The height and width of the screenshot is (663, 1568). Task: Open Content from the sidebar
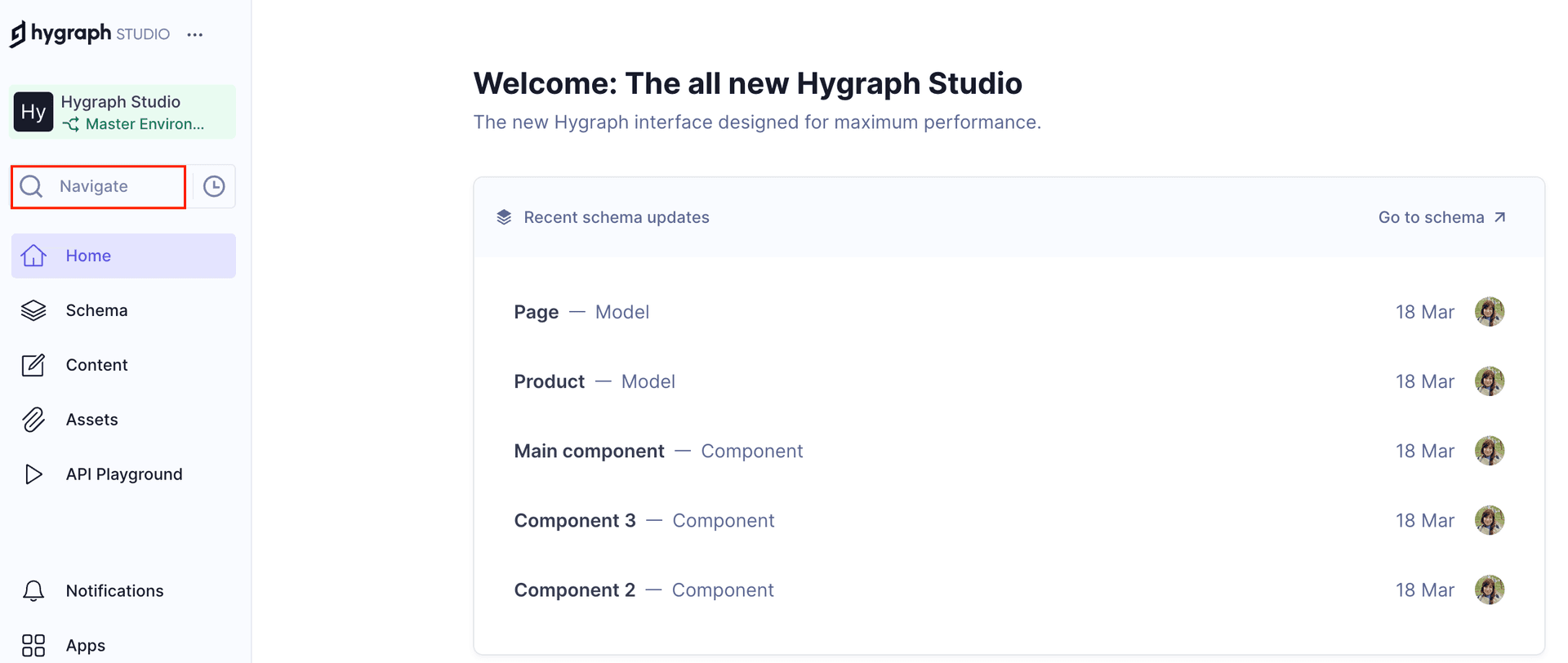[123, 365]
